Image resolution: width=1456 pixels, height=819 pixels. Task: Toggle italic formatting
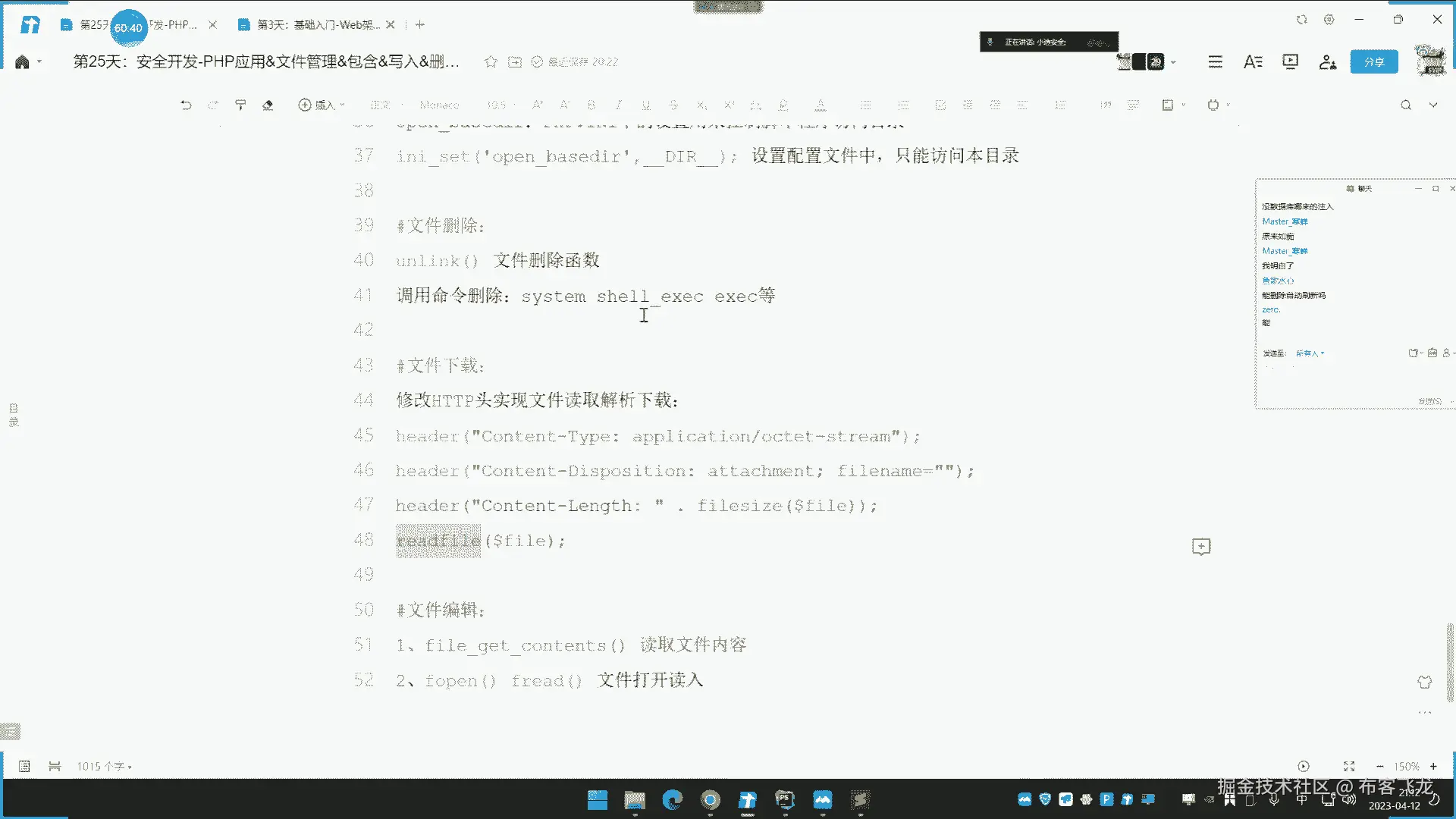point(619,105)
